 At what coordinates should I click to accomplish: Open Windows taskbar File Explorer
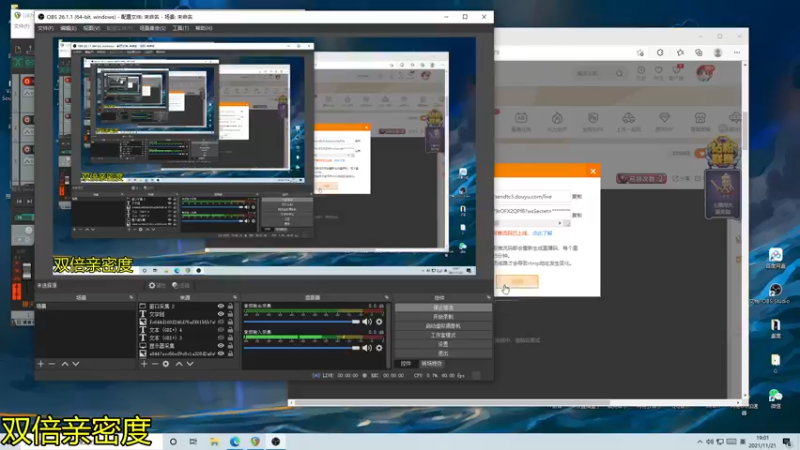(214, 441)
